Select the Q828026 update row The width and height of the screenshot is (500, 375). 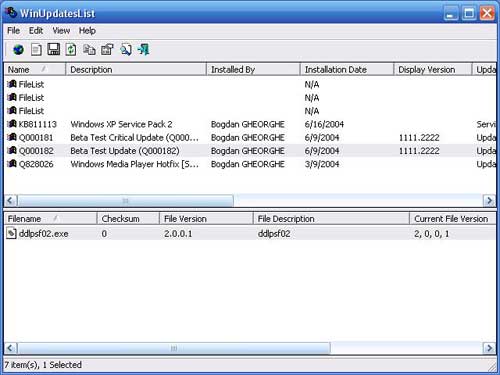pos(250,164)
